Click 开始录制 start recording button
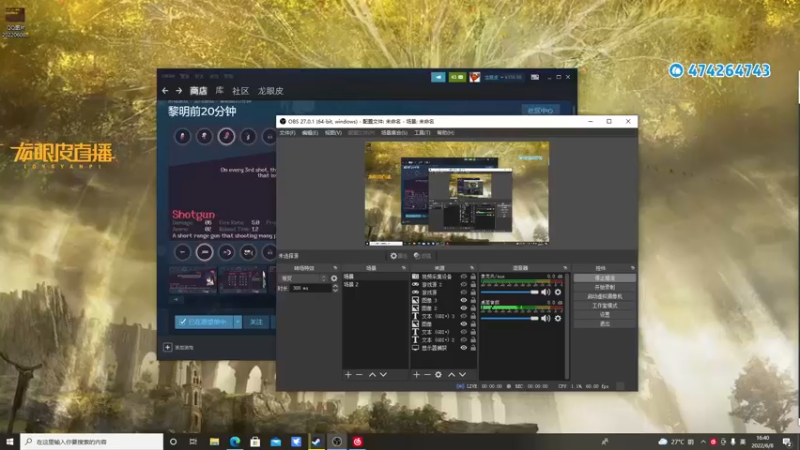 tap(605, 287)
